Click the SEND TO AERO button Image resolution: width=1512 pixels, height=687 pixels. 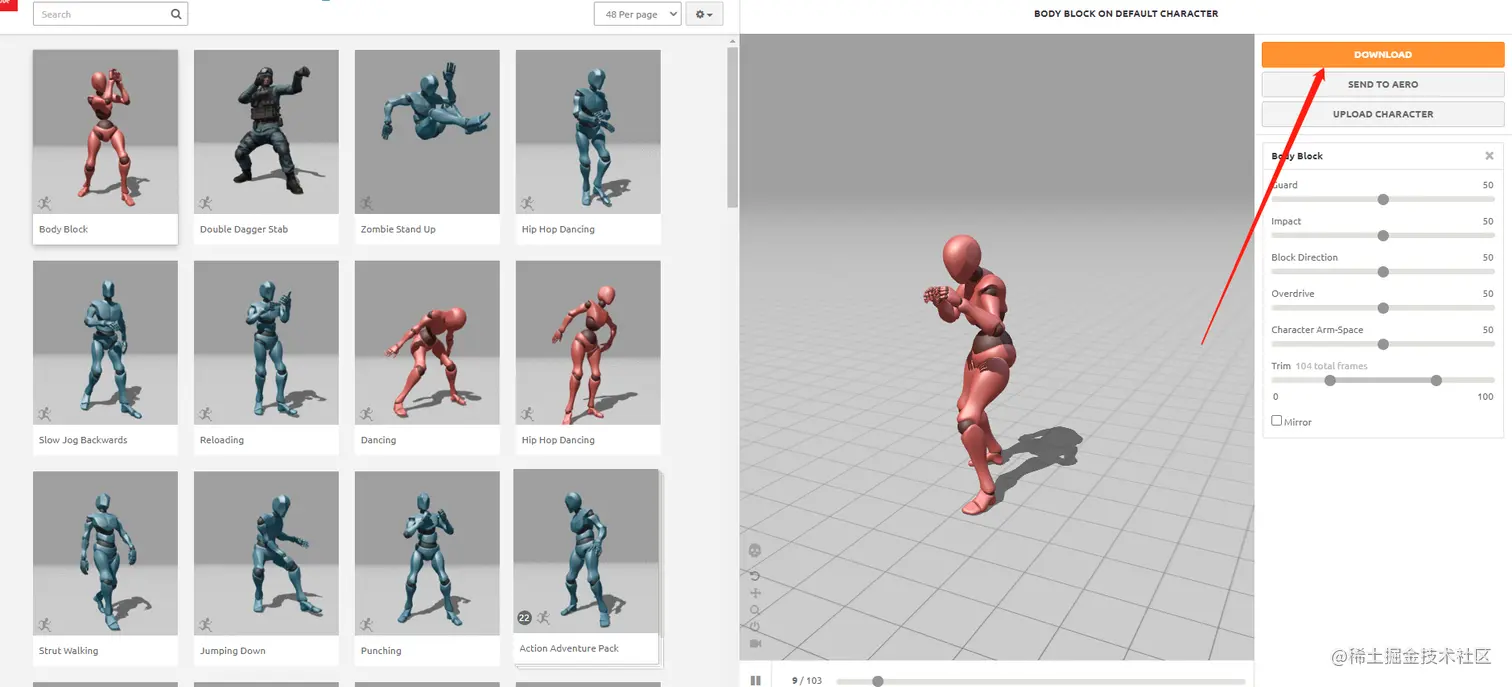click(x=1382, y=85)
